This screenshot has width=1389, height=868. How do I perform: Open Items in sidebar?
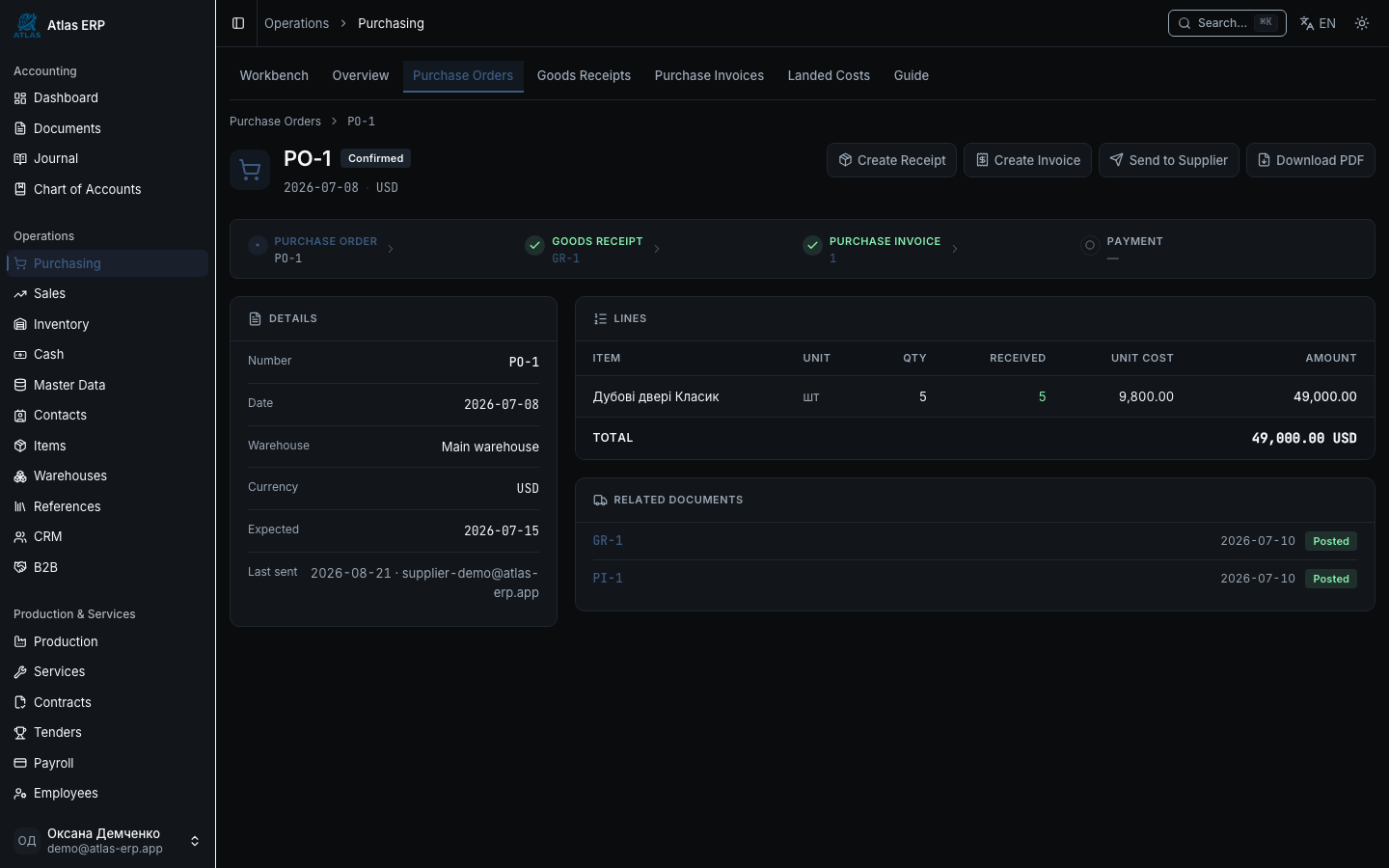107,446
